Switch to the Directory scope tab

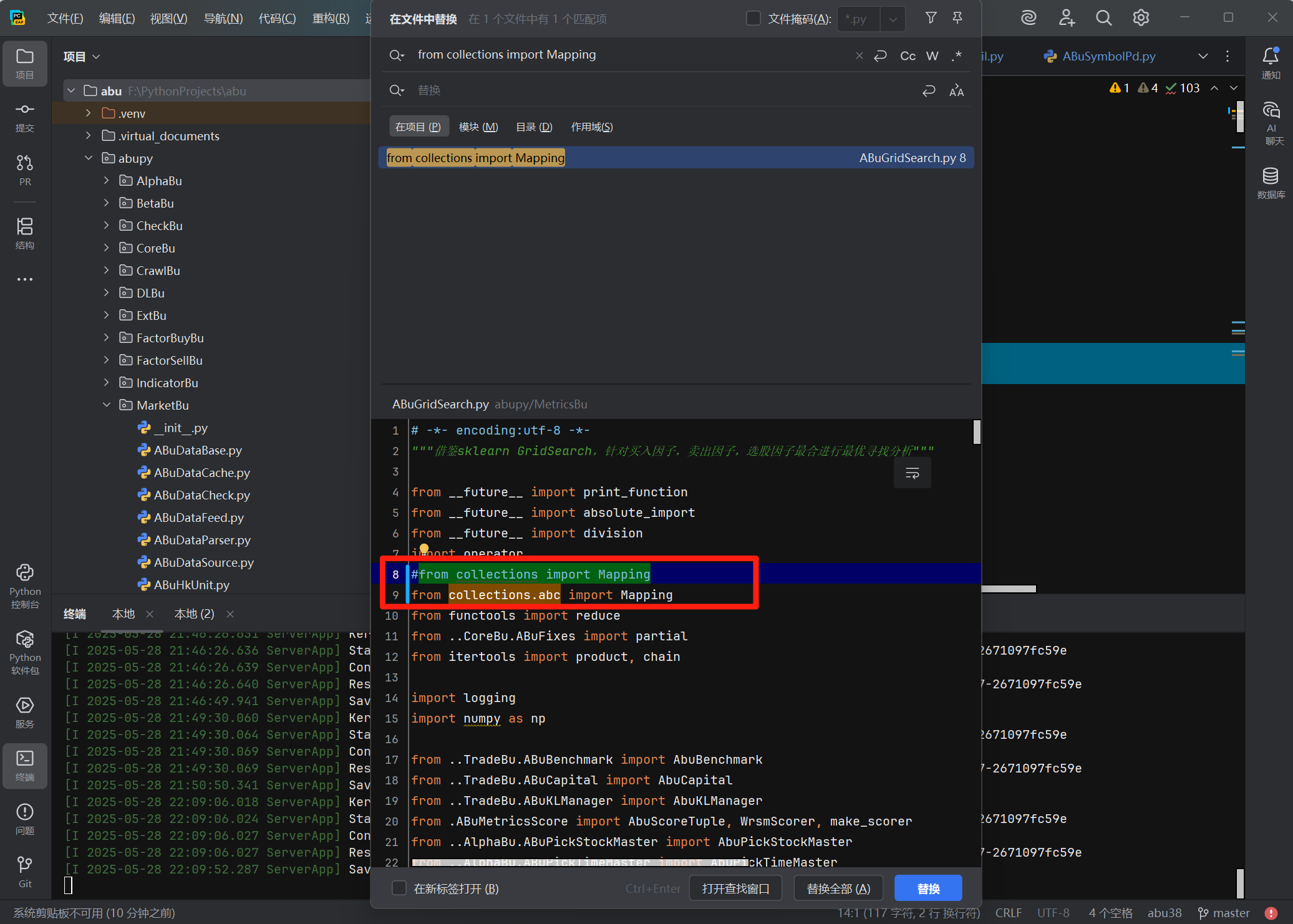click(x=534, y=127)
